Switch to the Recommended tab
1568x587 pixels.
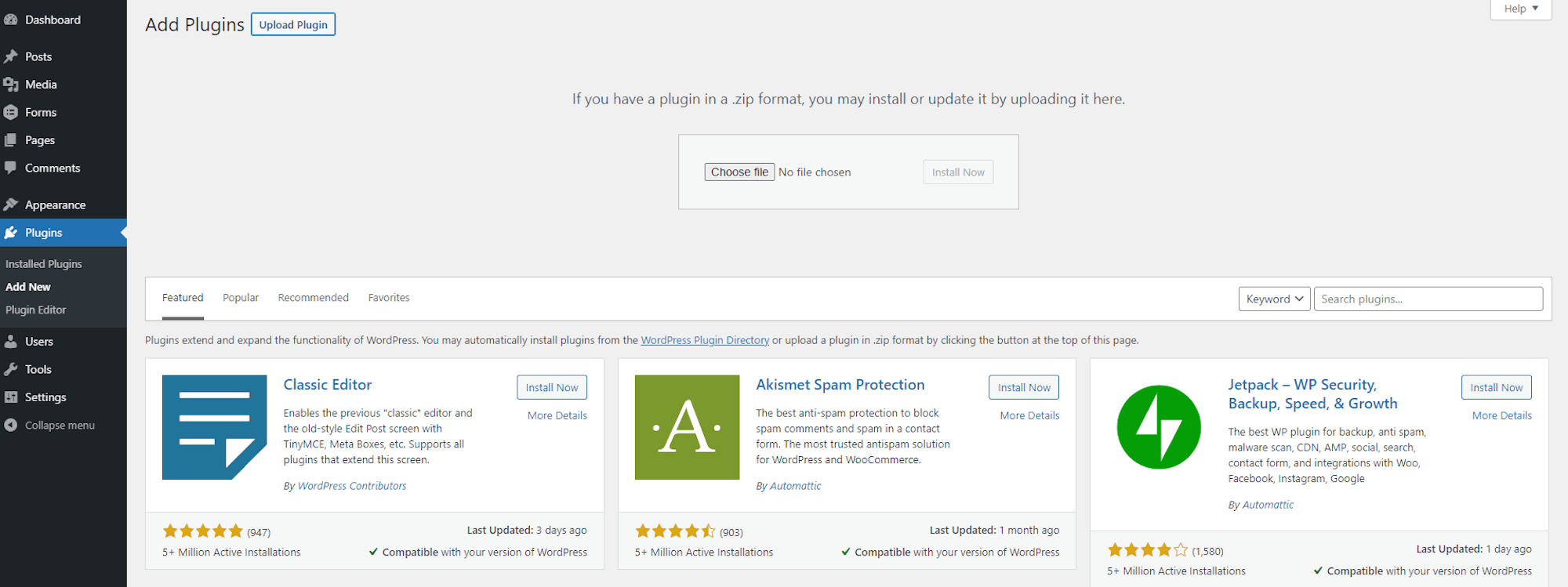314,298
